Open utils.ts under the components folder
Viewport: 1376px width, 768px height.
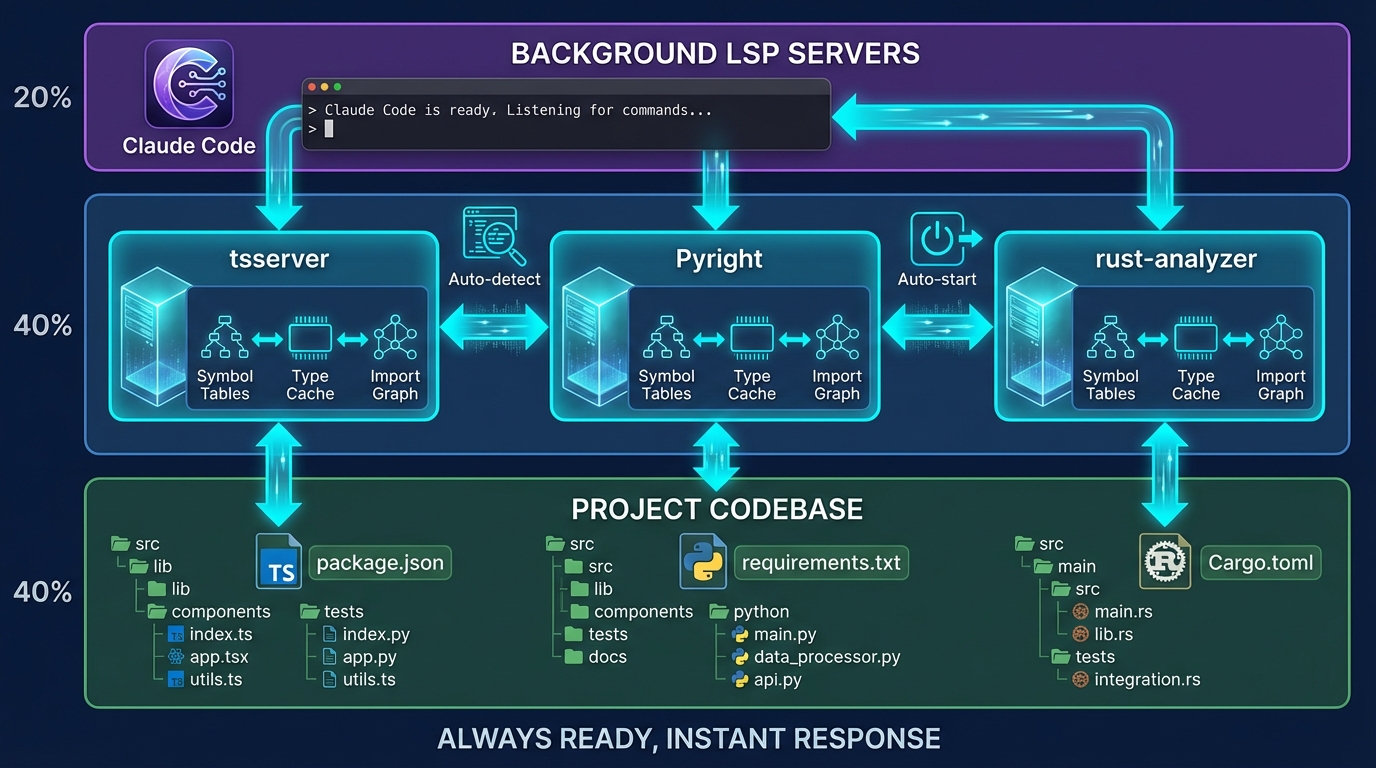205,680
